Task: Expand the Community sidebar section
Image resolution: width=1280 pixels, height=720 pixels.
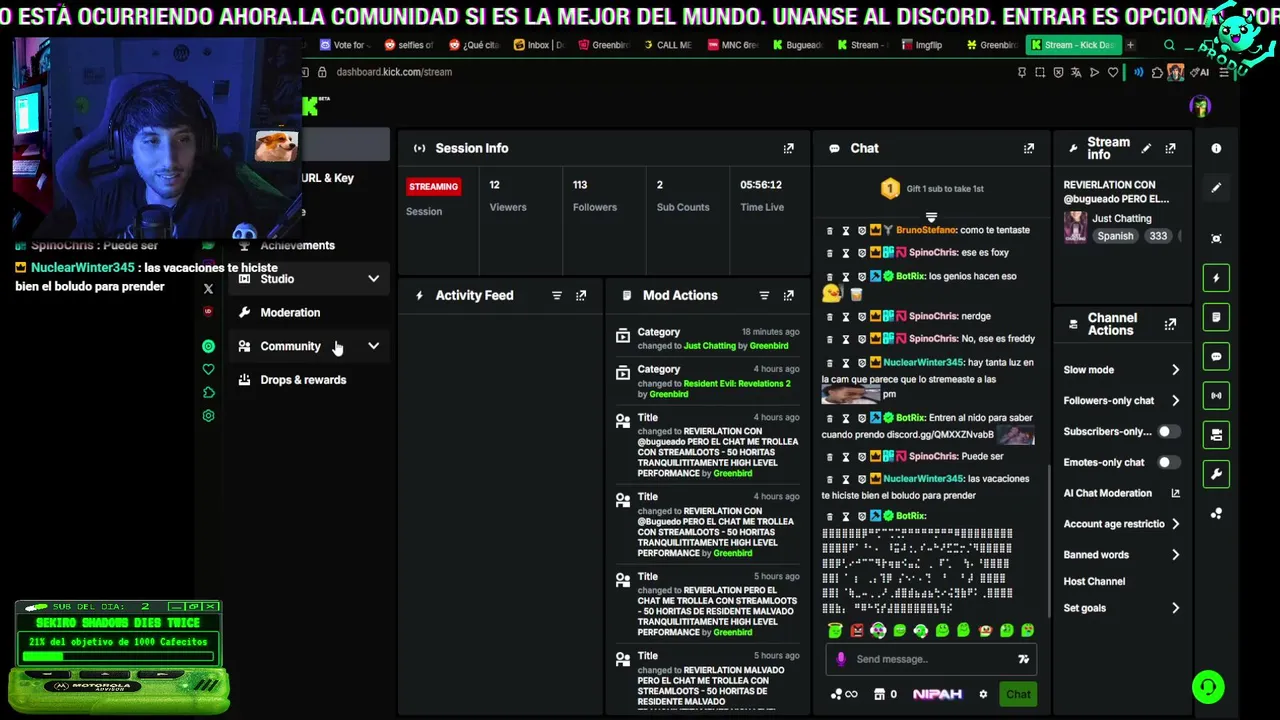Action: pyautogui.click(x=373, y=346)
